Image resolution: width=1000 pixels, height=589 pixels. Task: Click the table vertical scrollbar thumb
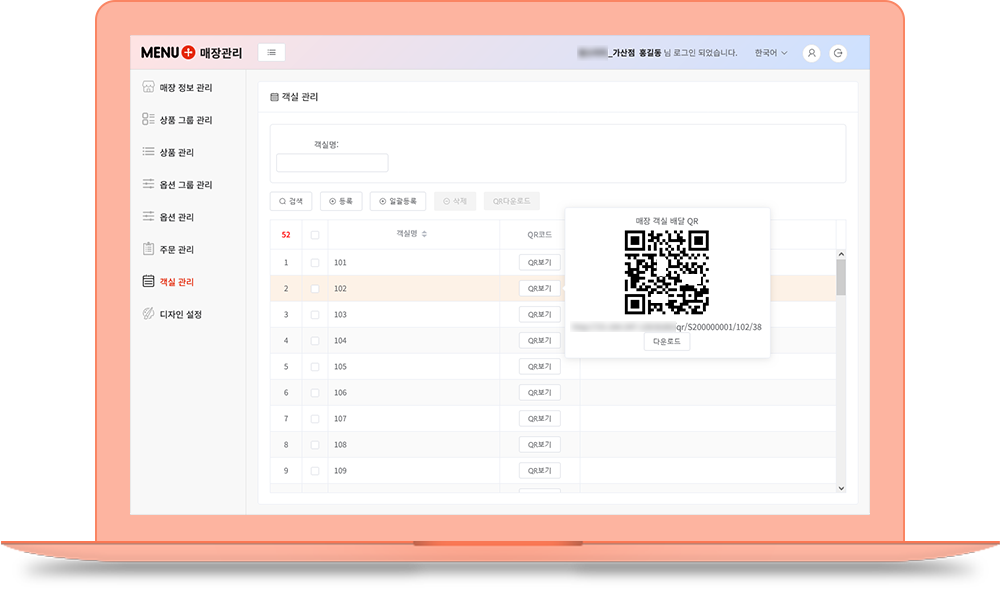click(x=841, y=277)
